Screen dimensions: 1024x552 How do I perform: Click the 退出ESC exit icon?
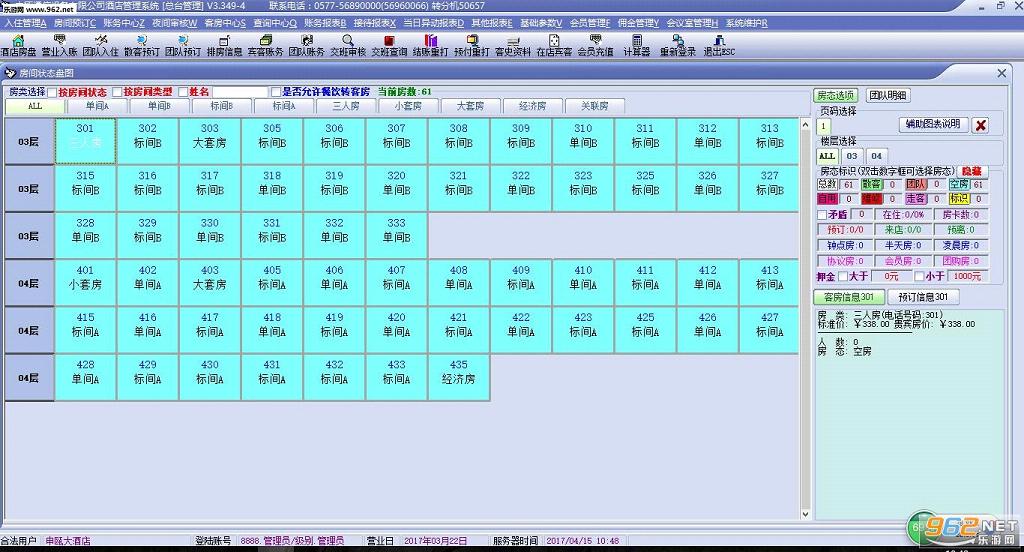coord(719,46)
